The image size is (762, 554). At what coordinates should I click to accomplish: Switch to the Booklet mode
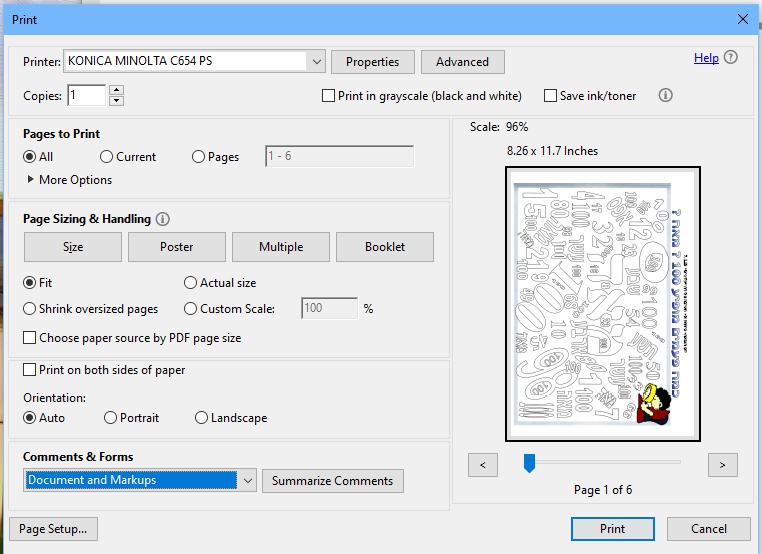[385, 247]
